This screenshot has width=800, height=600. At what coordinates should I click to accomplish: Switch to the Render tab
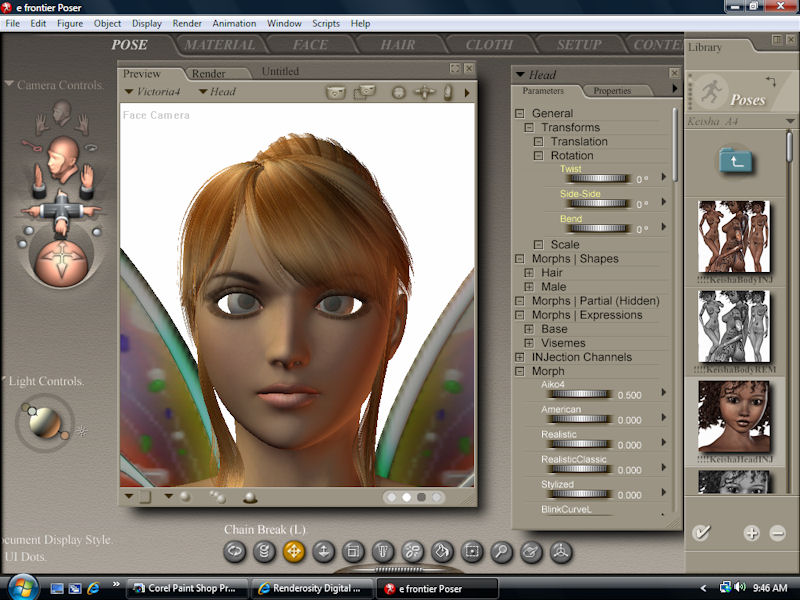tap(209, 73)
